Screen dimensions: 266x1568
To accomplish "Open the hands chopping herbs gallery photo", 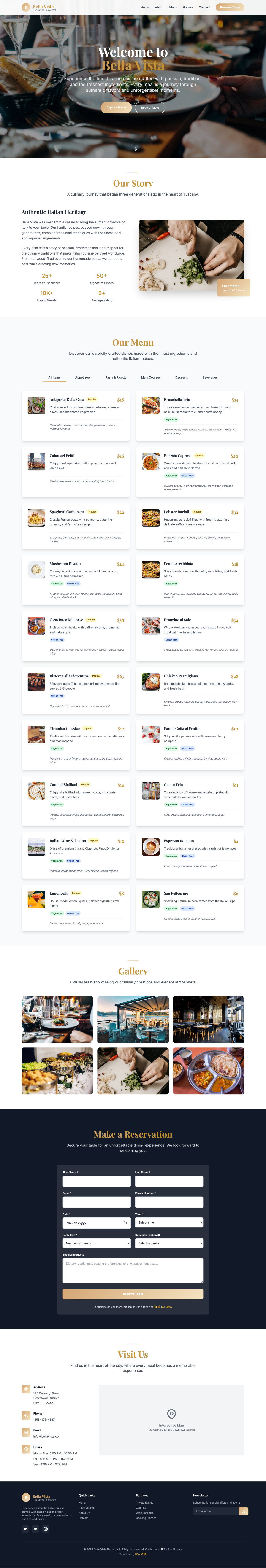I will point(133,1071).
